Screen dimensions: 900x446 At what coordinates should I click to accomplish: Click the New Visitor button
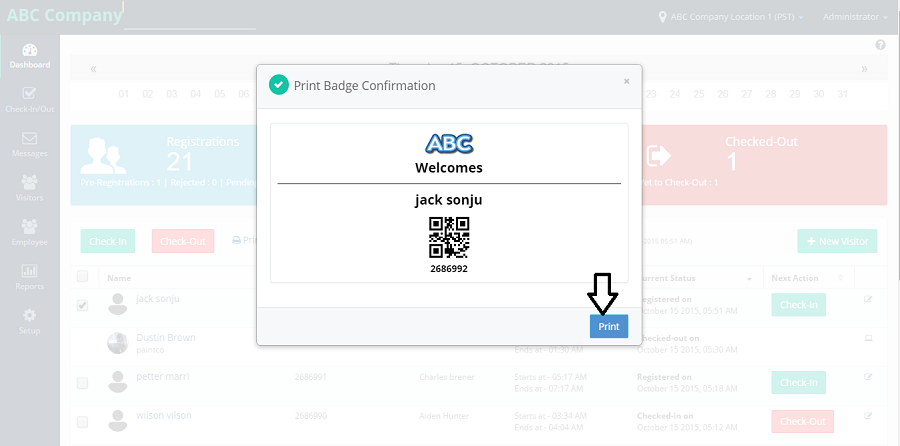point(837,241)
